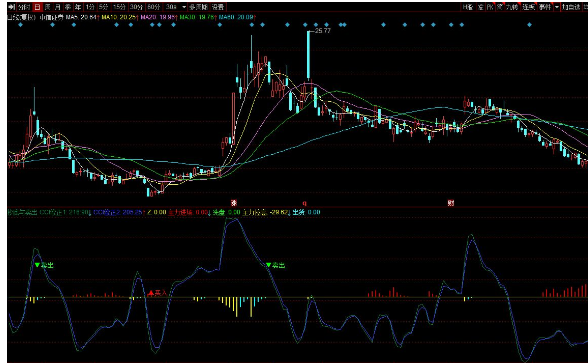Switch to the 60分 sixty-minute chart
The image size is (588, 363).
click(153, 7)
